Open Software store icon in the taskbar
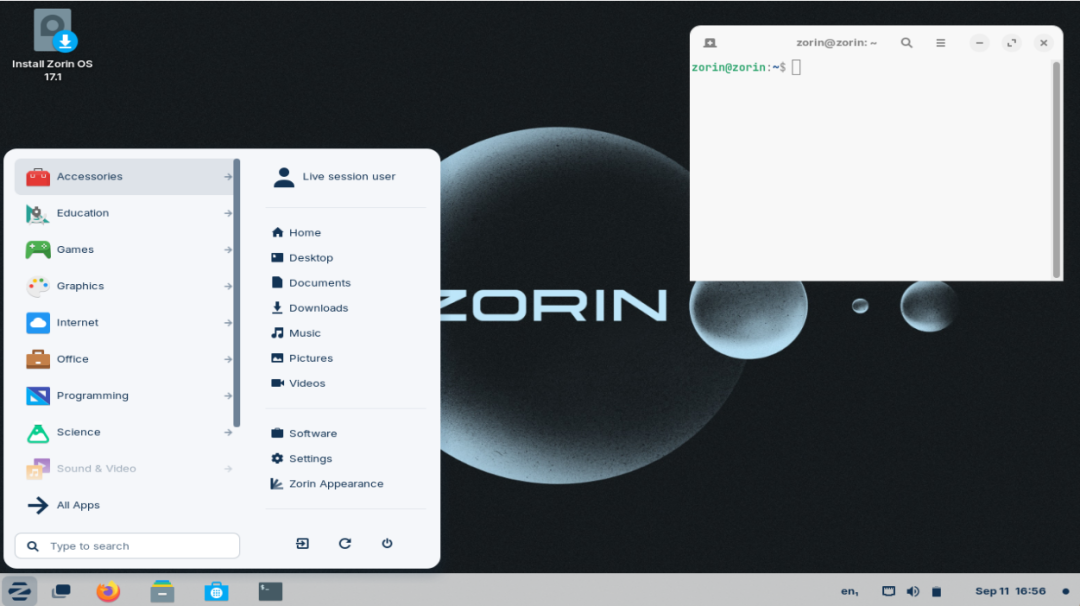 [x=216, y=591]
